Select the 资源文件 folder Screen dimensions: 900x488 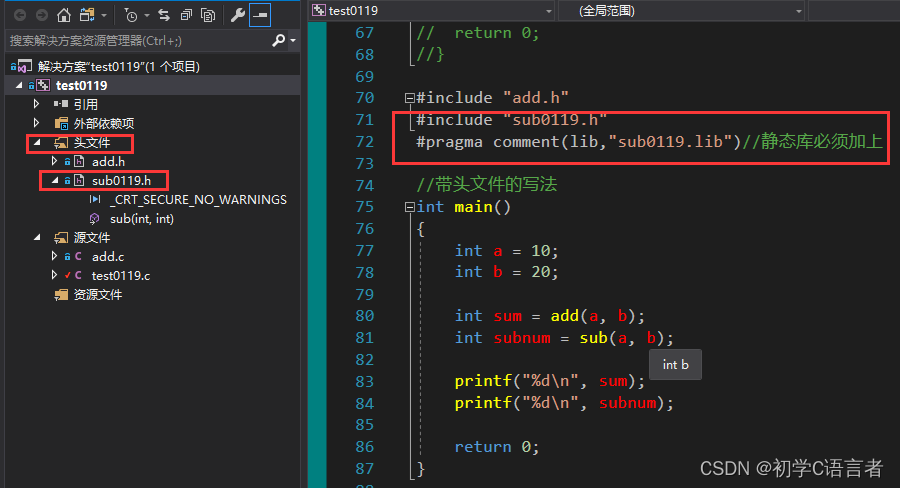coord(97,295)
